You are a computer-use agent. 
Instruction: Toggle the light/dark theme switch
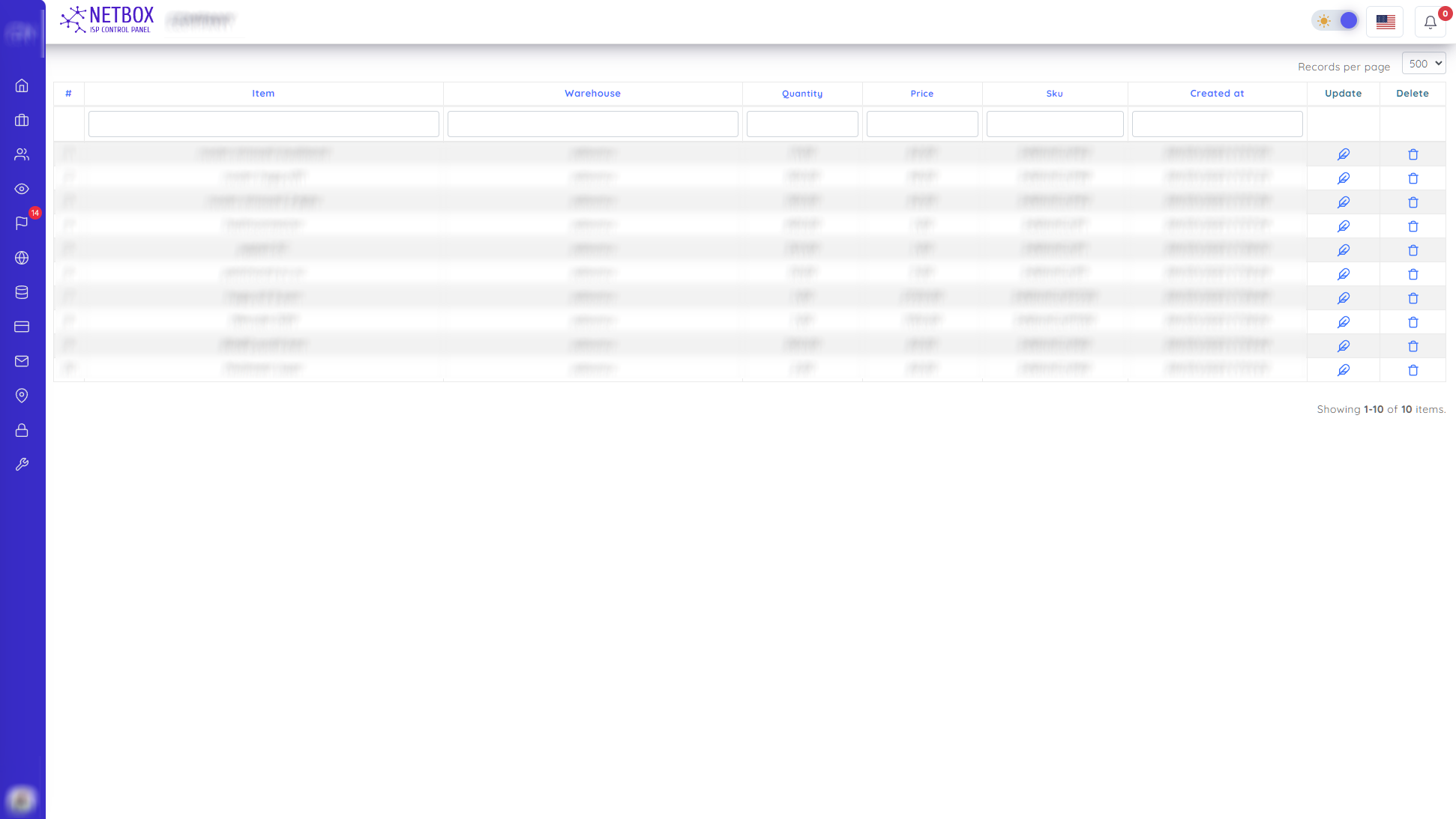pos(1335,21)
